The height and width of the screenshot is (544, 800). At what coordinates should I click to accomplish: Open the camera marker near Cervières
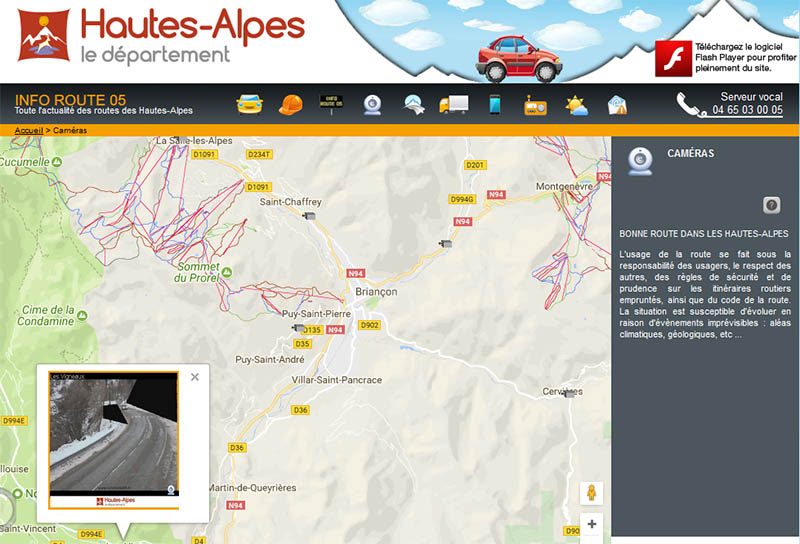568,393
